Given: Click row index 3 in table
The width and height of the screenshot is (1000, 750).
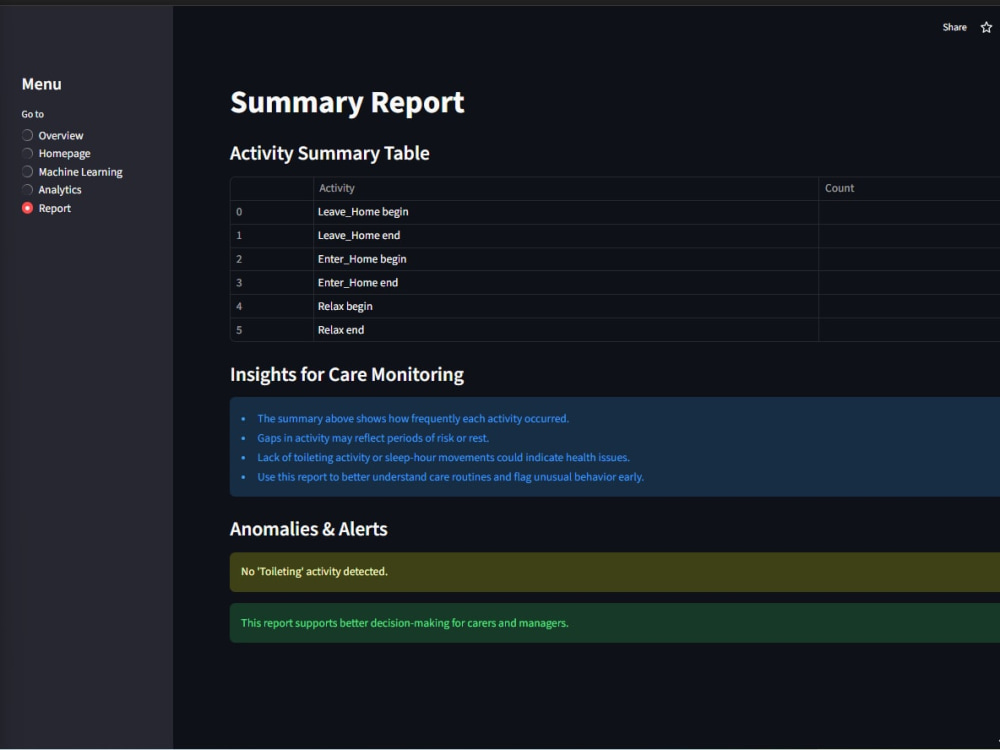Looking at the screenshot, I should (x=272, y=283).
